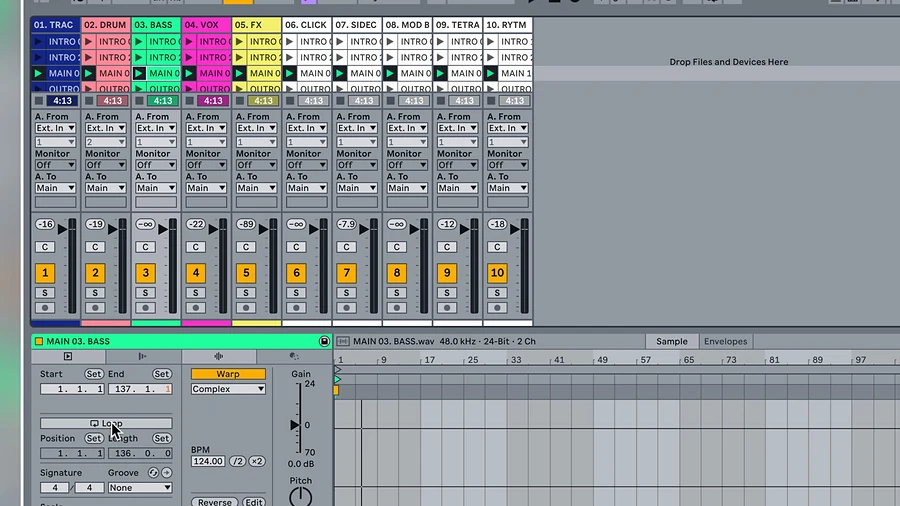Screen dimensions: 900x506
Task: Open input channel dropdown showing 2 on DRUM
Action: coord(106,142)
